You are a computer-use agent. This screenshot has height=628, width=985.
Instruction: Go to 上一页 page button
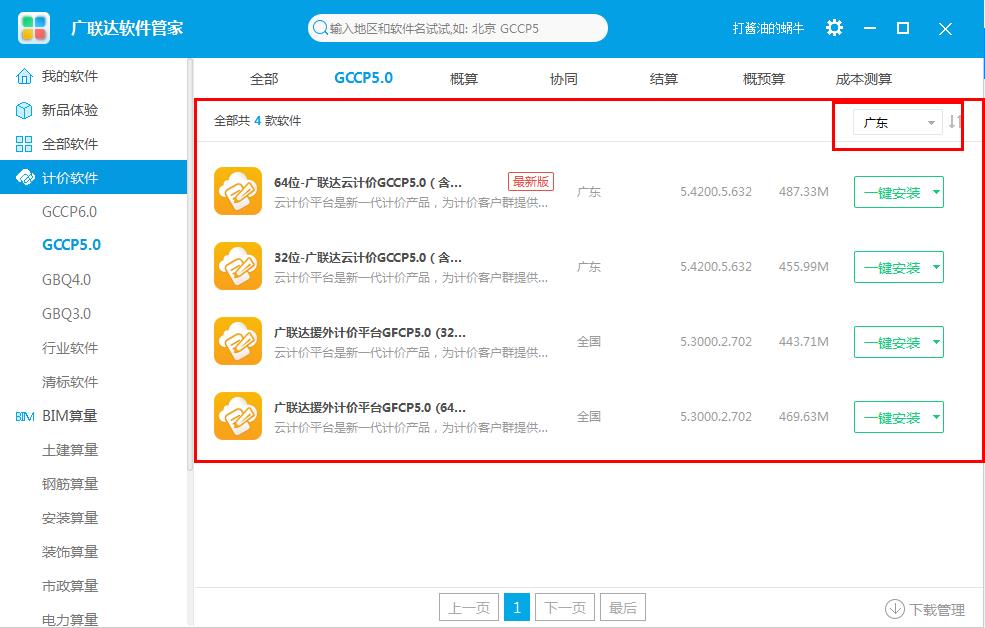[469, 607]
